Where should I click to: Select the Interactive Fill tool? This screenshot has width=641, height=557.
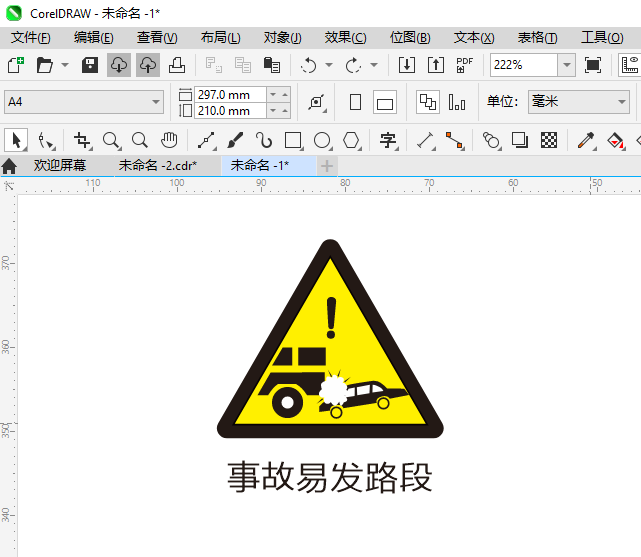tap(615, 141)
